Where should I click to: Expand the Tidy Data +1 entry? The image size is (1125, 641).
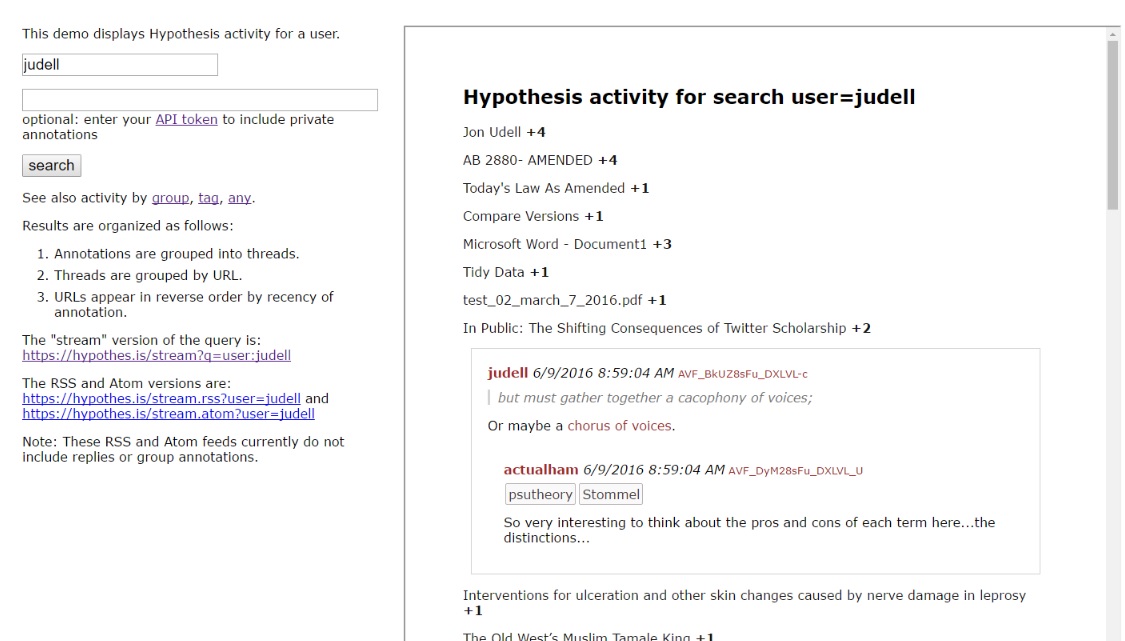[506, 272]
